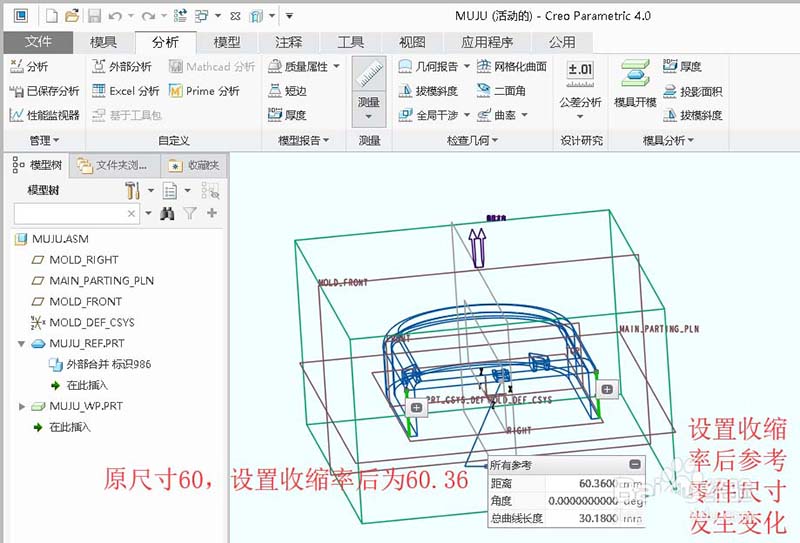Open the 模型报告 group dropdown
This screenshot has height=543, width=800.
coord(304,140)
